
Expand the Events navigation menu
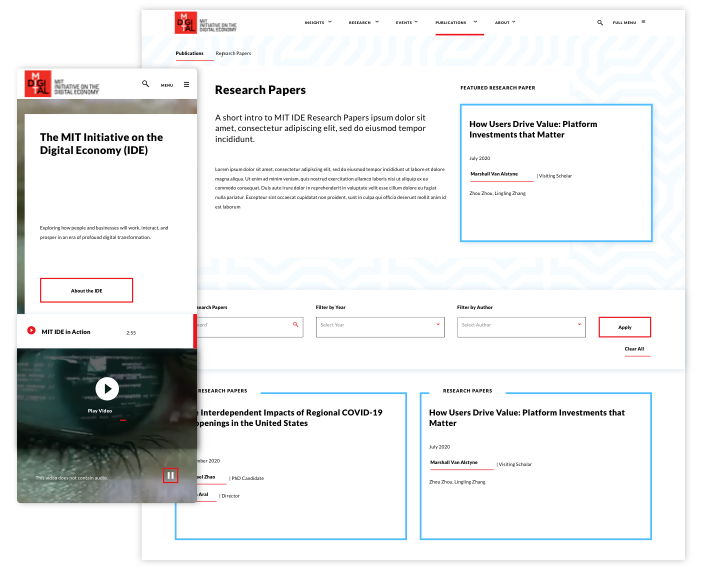tap(407, 22)
